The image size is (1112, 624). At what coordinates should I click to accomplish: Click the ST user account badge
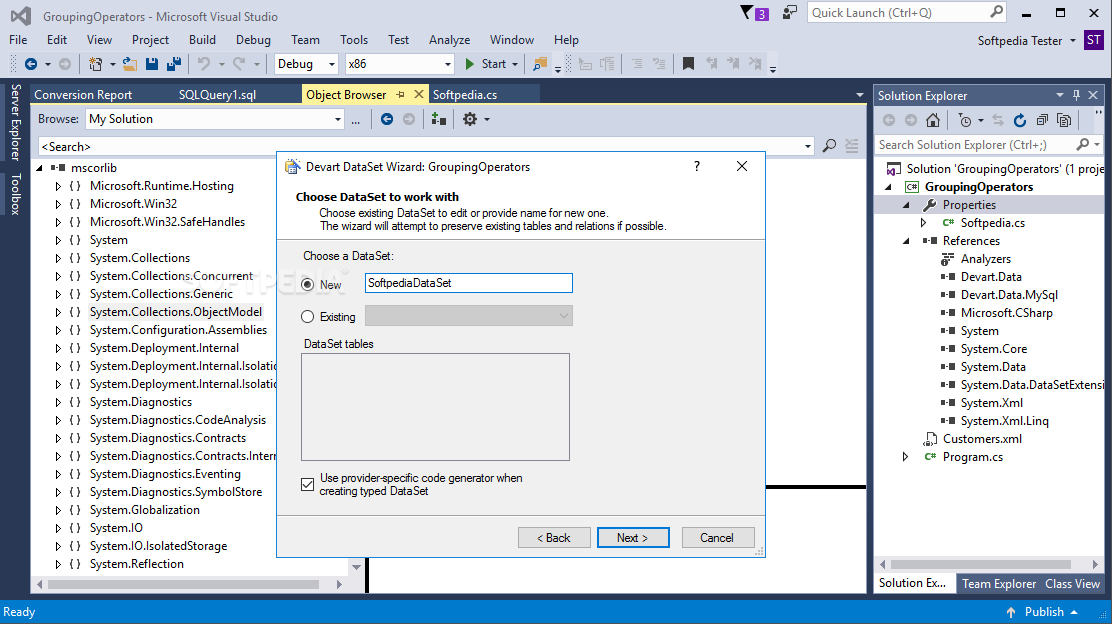(1094, 40)
